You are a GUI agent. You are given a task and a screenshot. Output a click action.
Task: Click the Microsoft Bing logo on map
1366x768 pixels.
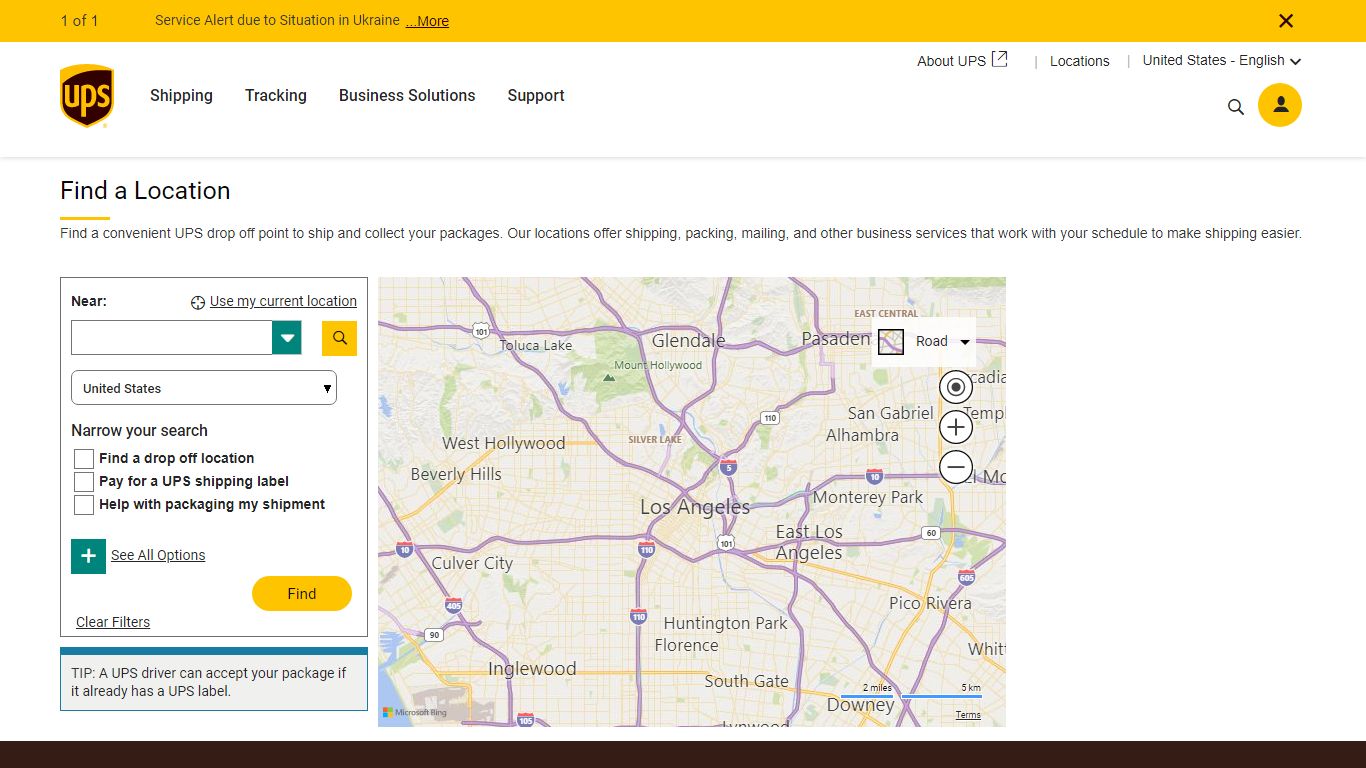415,712
